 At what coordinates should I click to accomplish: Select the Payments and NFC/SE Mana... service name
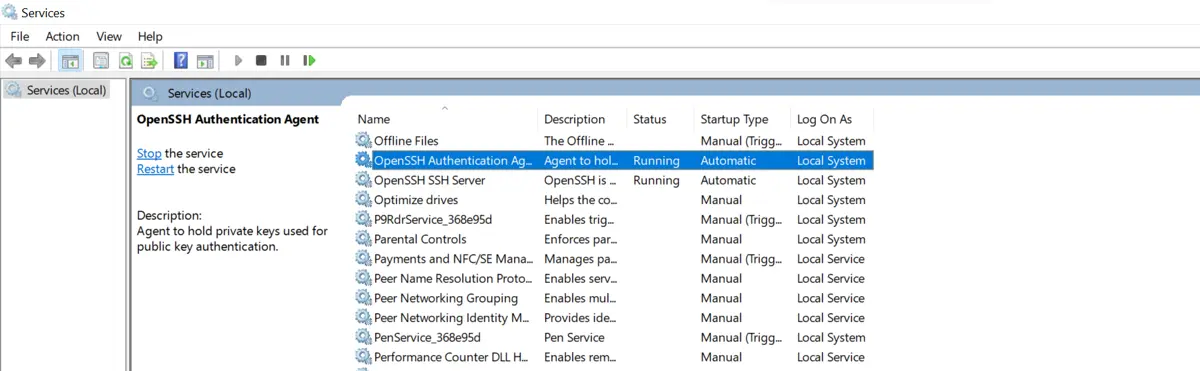453,259
